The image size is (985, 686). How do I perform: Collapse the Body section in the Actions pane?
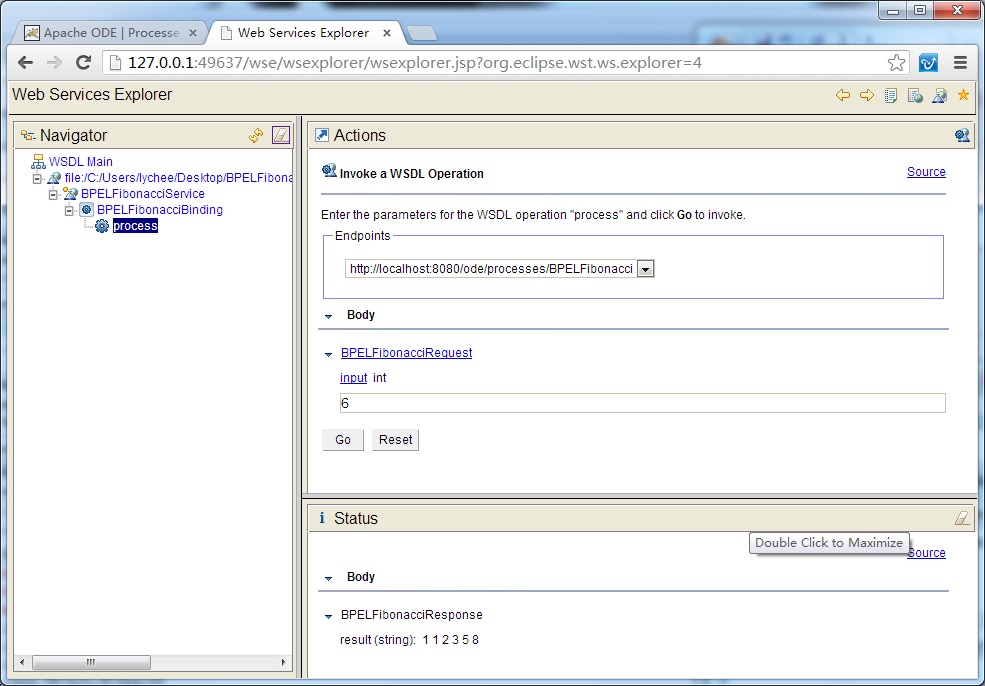pyautogui.click(x=328, y=316)
